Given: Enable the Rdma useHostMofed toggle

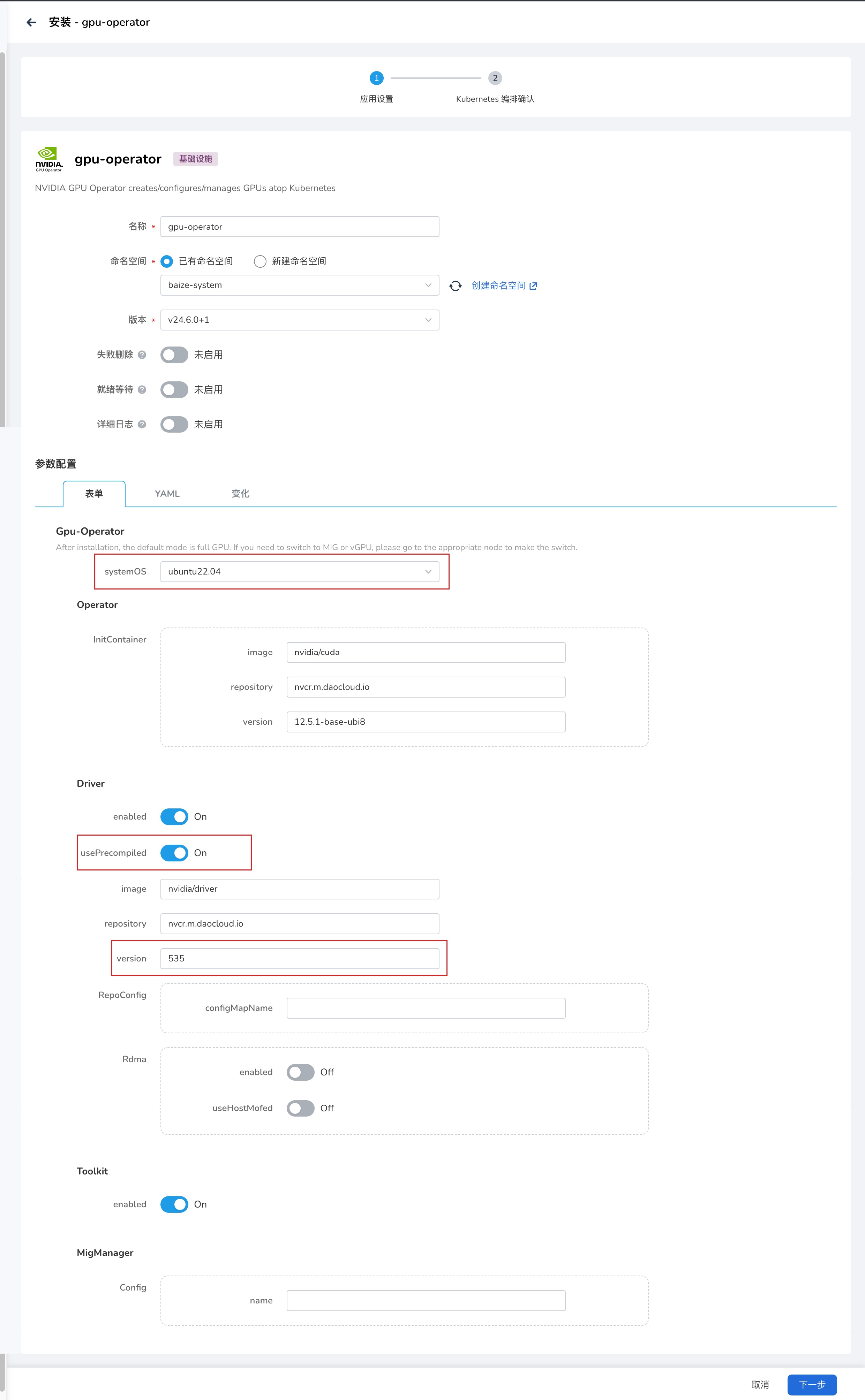Looking at the screenshot, I should pyautogui.click(x=300, y=1108).
